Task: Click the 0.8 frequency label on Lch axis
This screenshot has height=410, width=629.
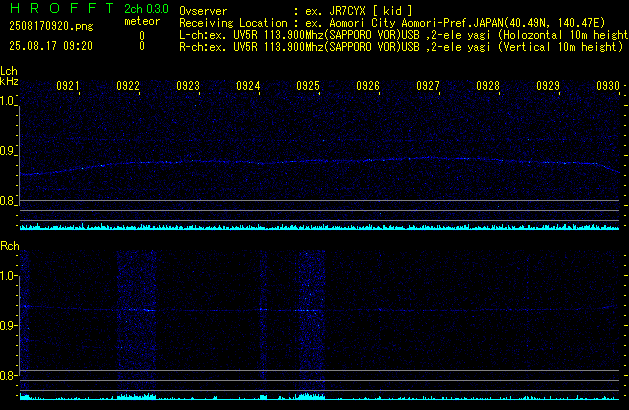Action: point(7,201)
